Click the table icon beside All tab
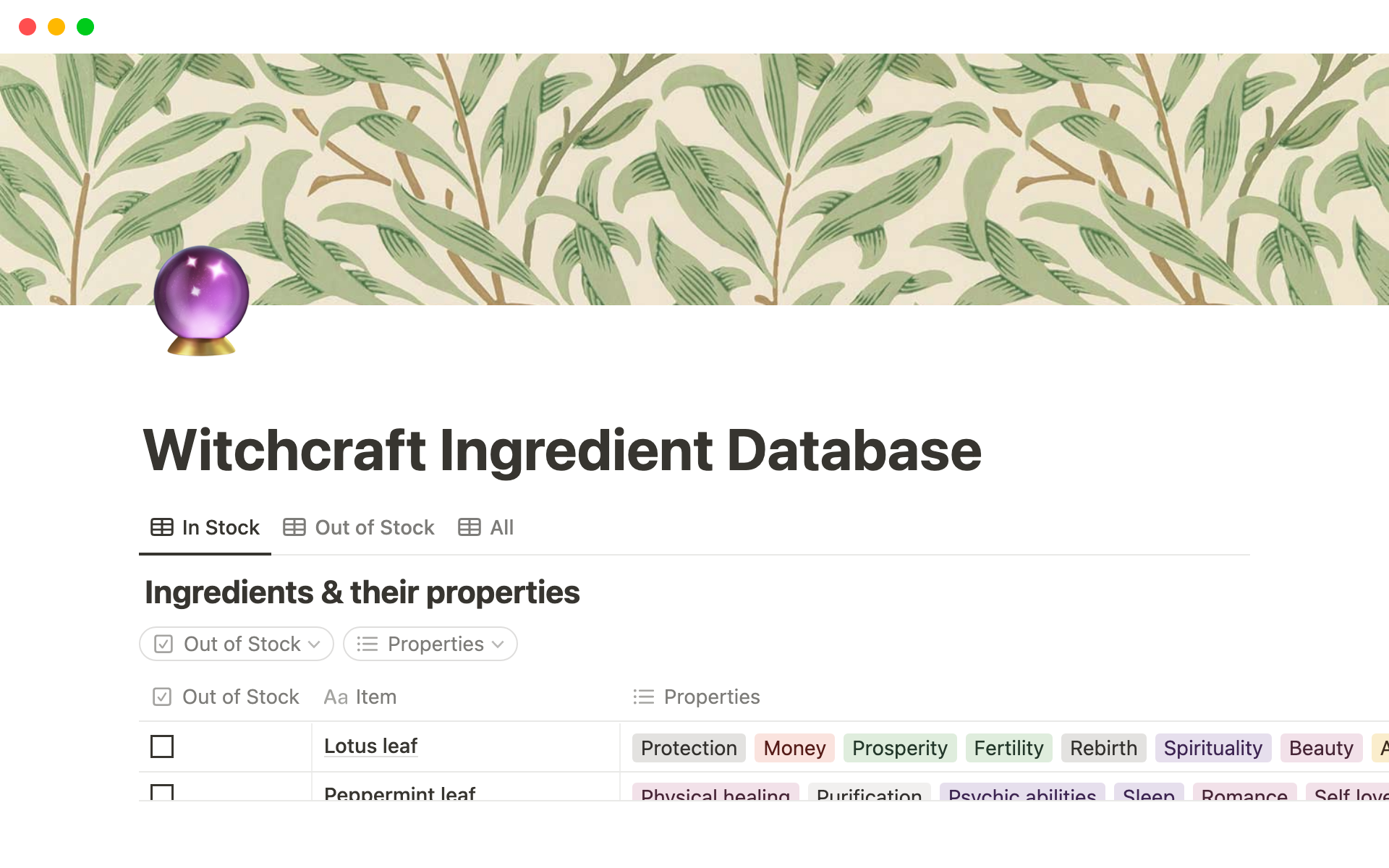Screen dimensions: 1389x868 click(x=469, y=527)
